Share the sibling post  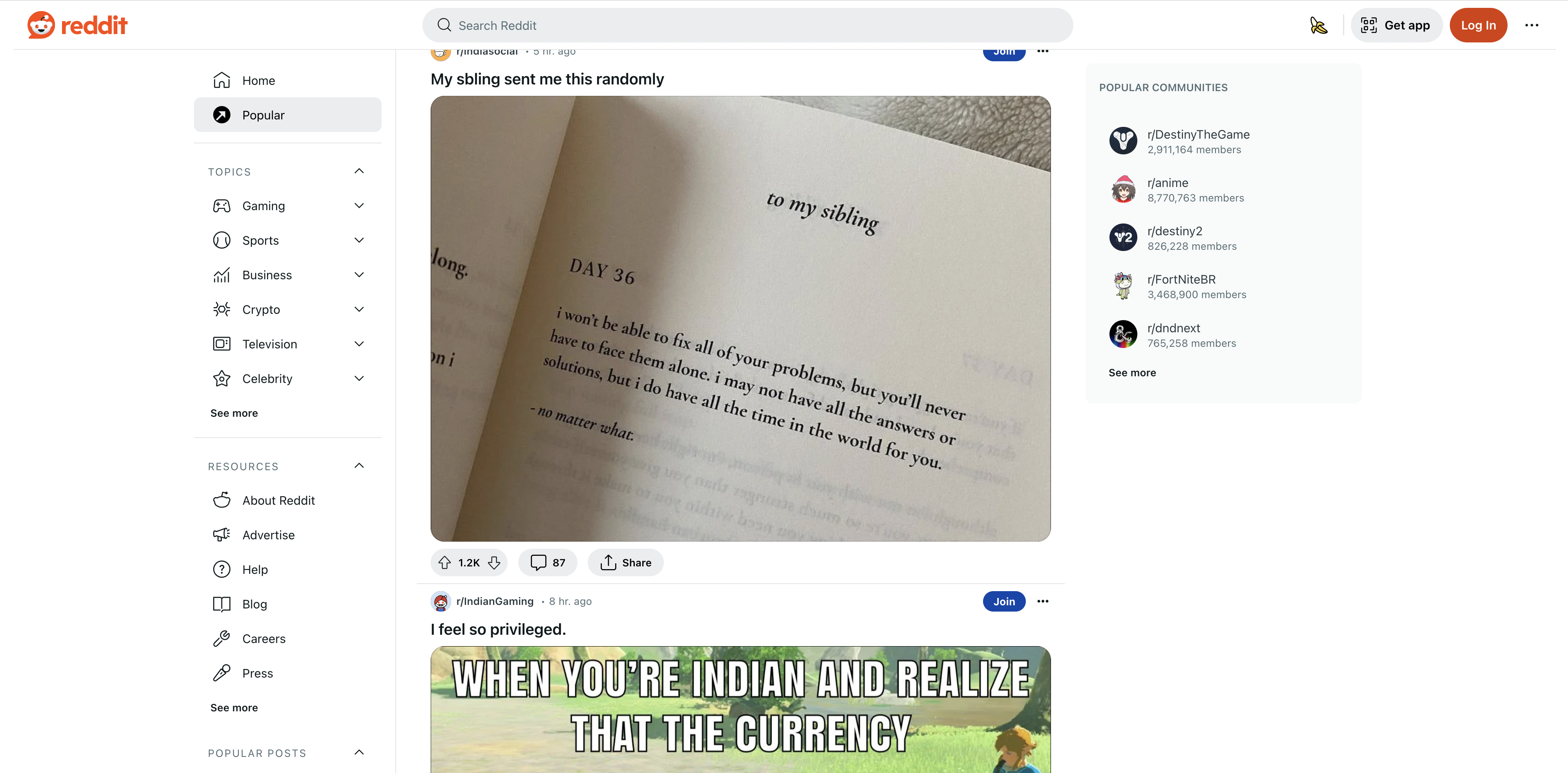pos(625,562)
